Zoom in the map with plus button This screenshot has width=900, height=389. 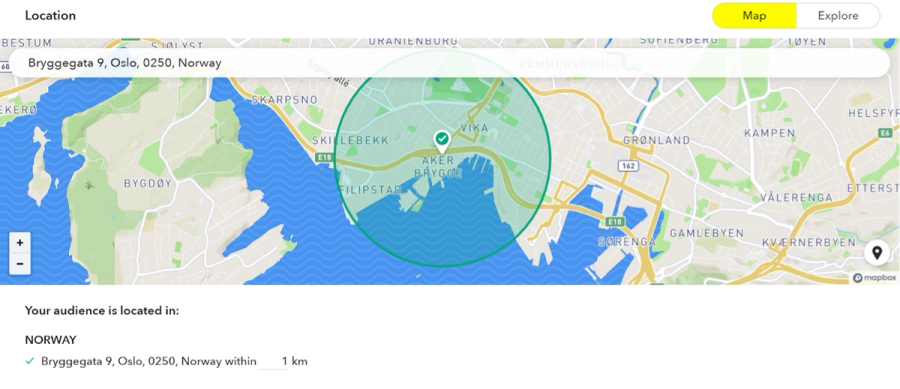click(x=20, y=243)
